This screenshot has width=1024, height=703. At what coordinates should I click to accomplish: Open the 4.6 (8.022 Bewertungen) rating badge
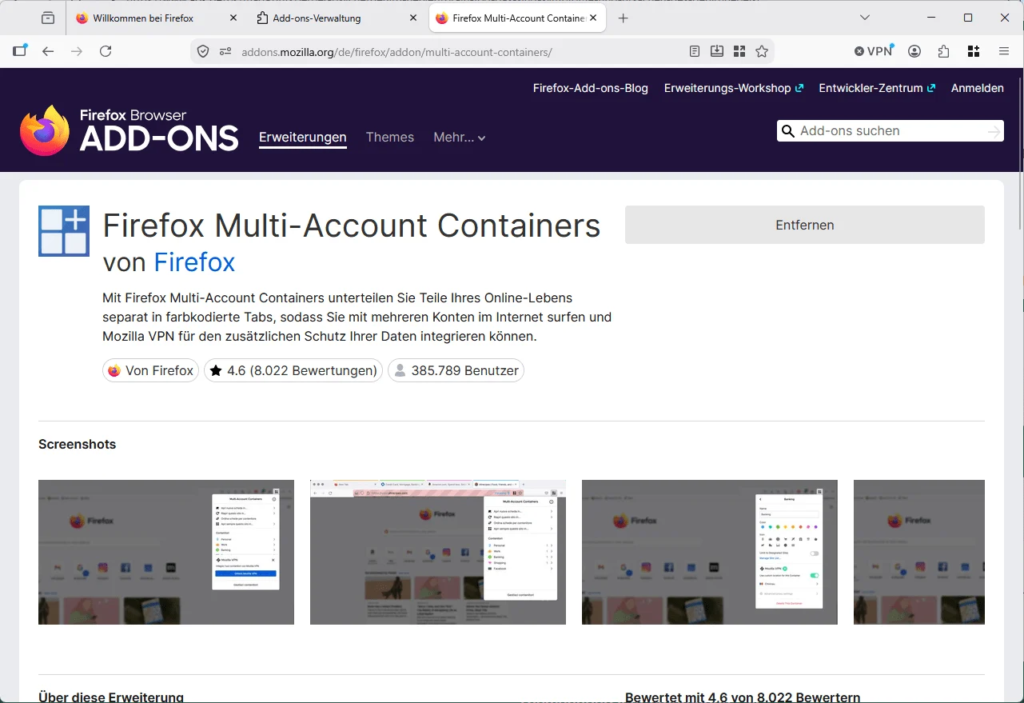tap(293, 370)
